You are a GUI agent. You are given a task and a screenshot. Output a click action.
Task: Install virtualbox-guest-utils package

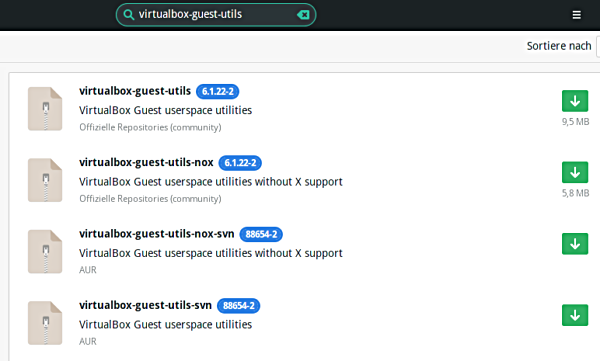[x=575, y=101]
